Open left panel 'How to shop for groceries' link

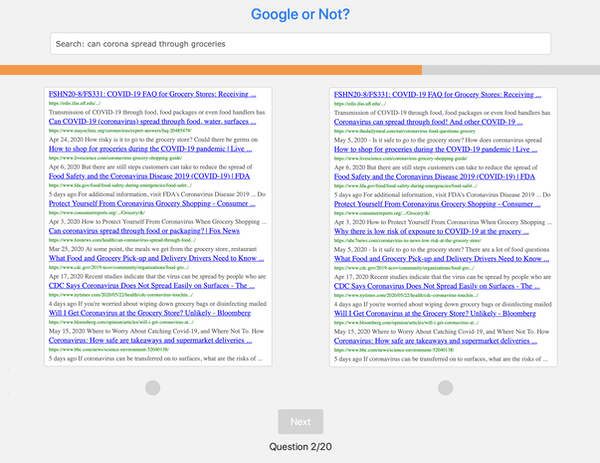click(150, 149)
